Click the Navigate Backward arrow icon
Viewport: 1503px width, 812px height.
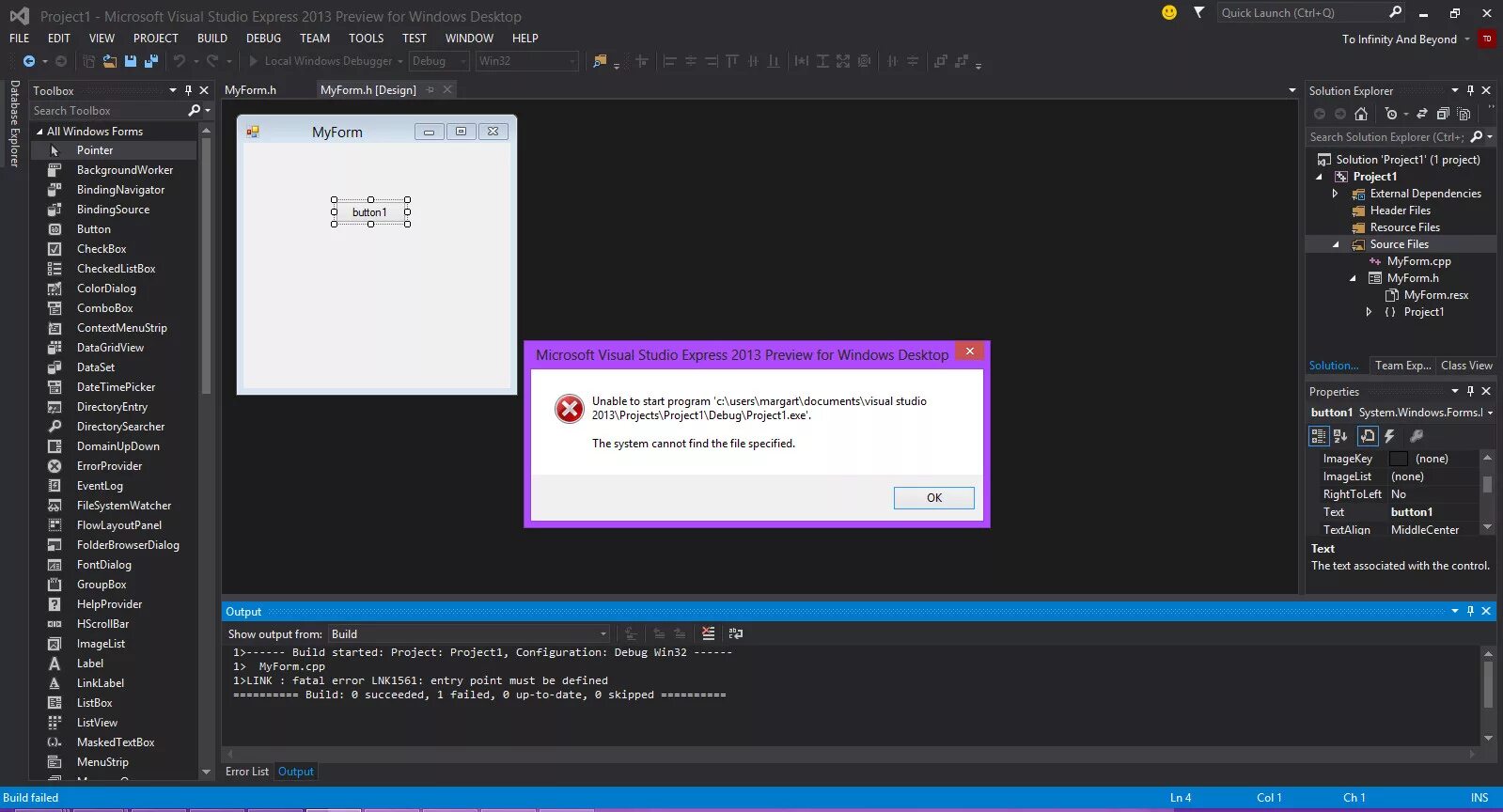click(29, 61)
